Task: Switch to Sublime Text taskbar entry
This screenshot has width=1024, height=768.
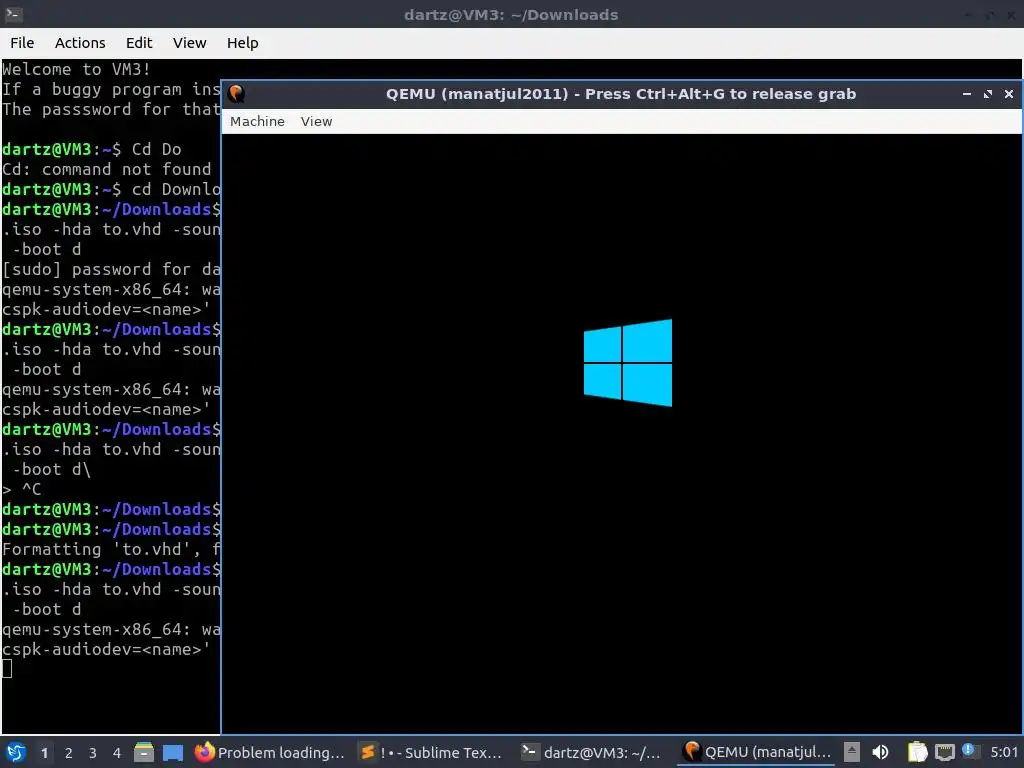Action: click(x=432, y=752)
